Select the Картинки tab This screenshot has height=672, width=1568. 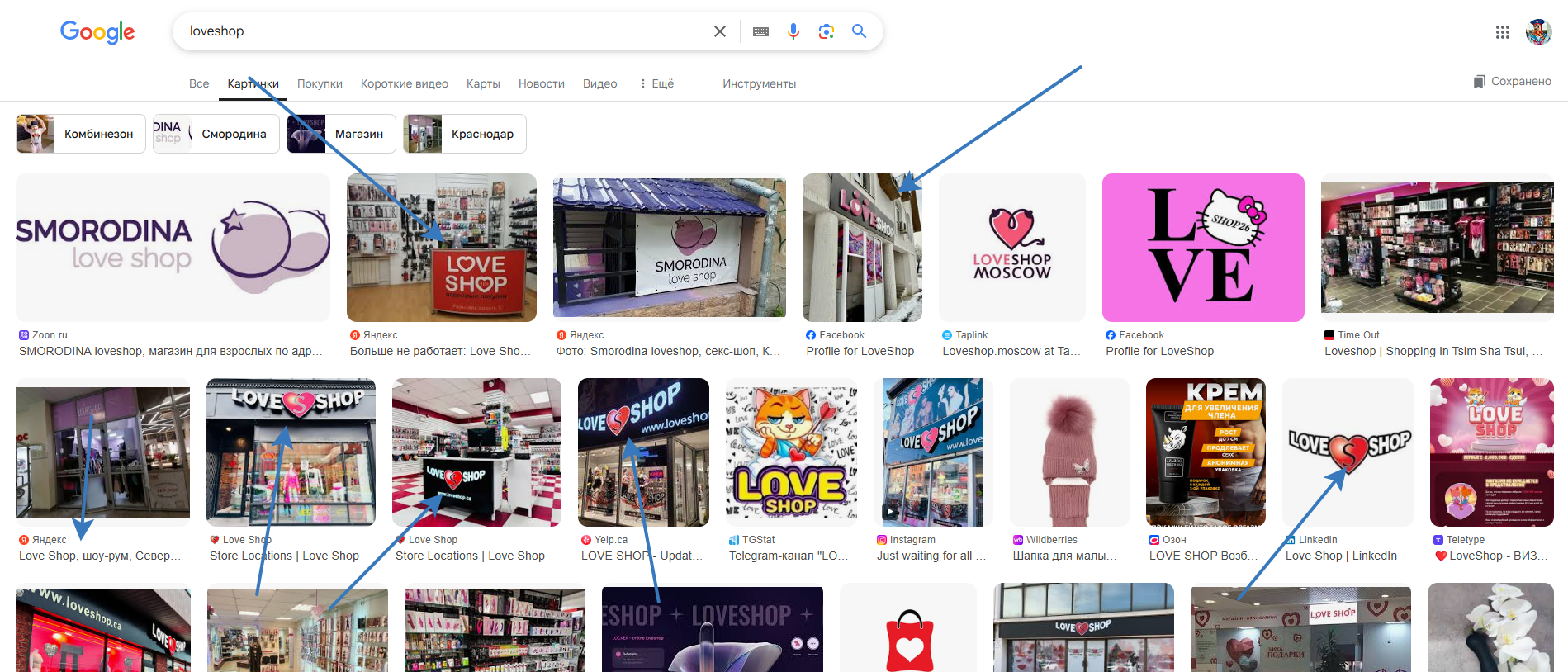(253, 83)
